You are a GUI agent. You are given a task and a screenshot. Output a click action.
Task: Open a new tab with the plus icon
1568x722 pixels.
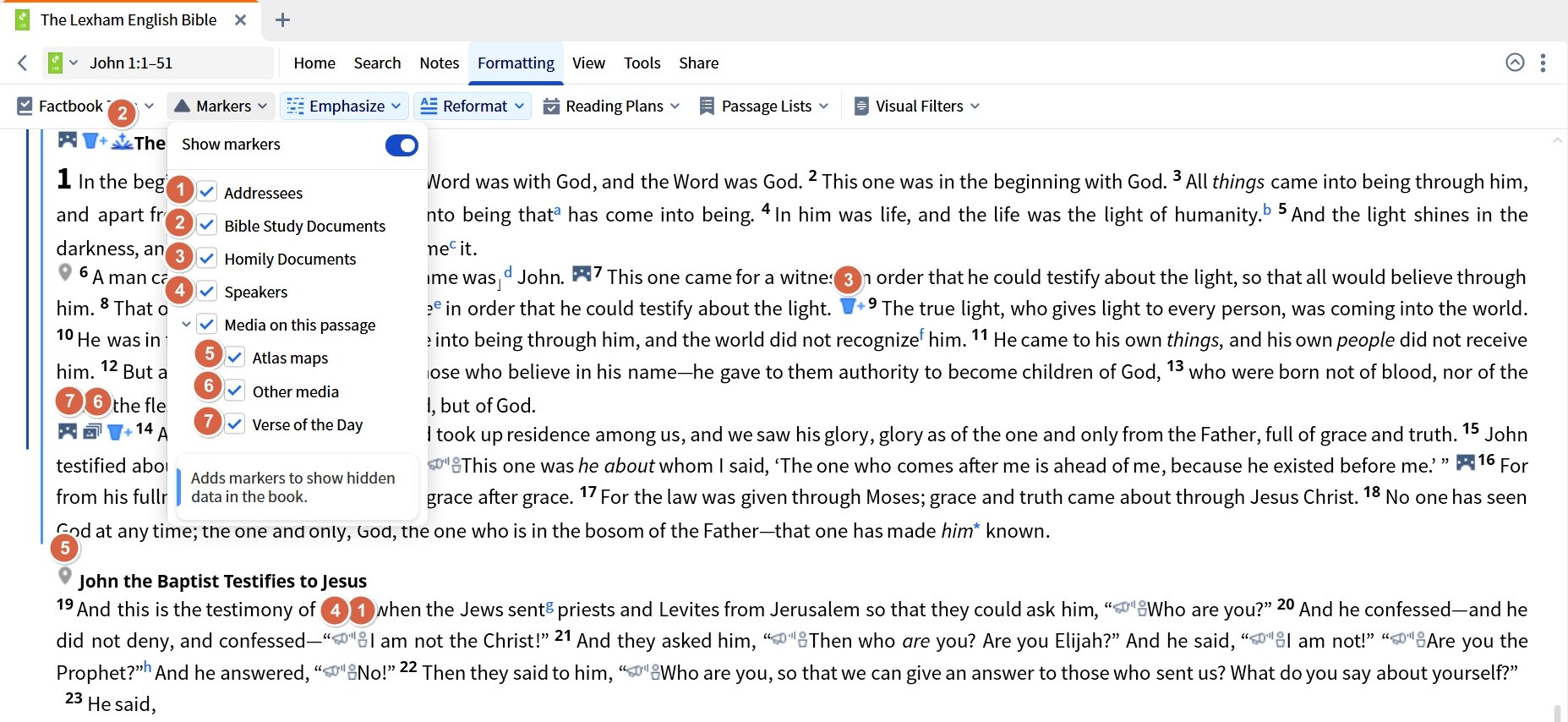coord(283,19)
